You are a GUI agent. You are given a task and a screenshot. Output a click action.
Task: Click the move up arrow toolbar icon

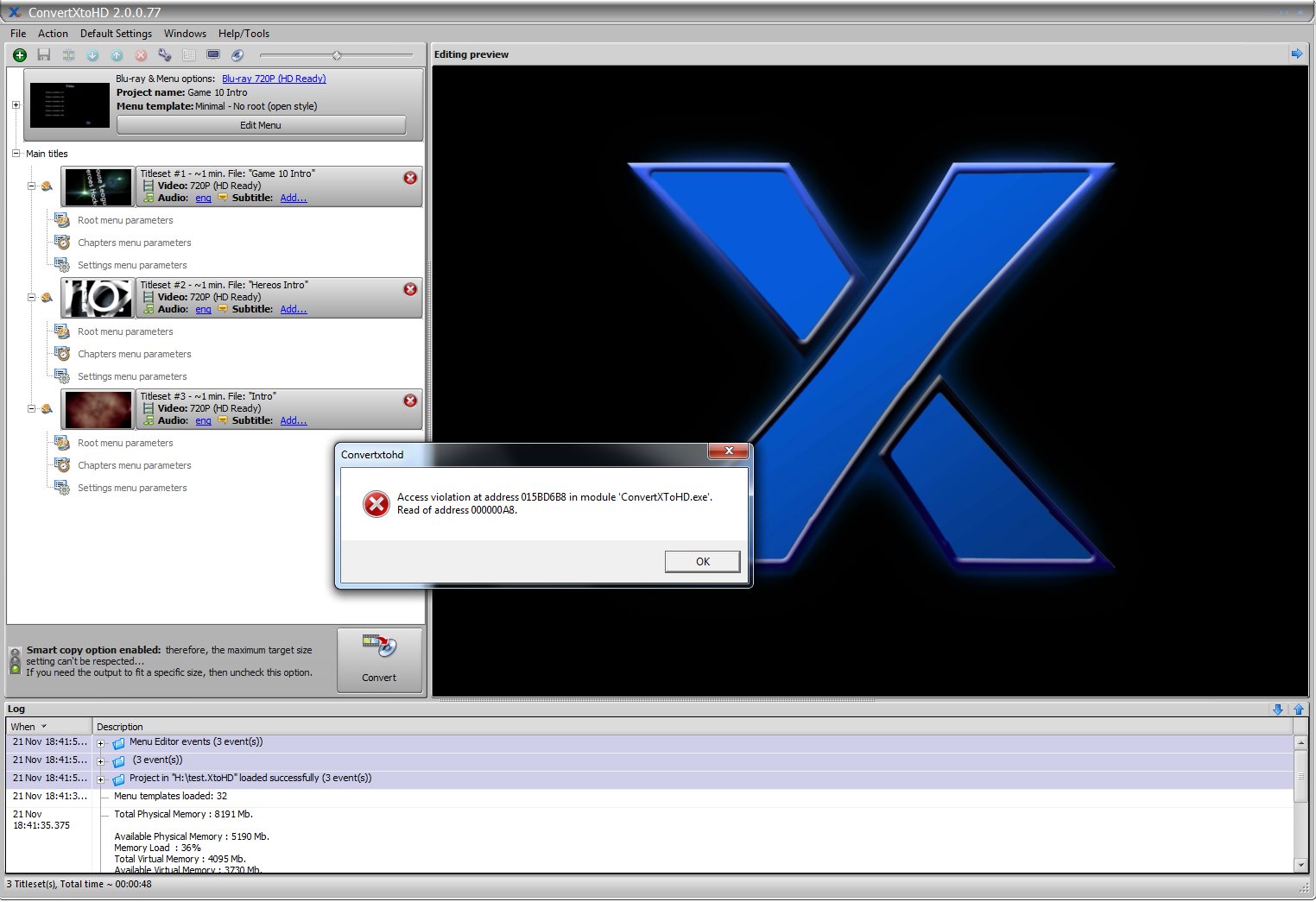tap(117, 55)
